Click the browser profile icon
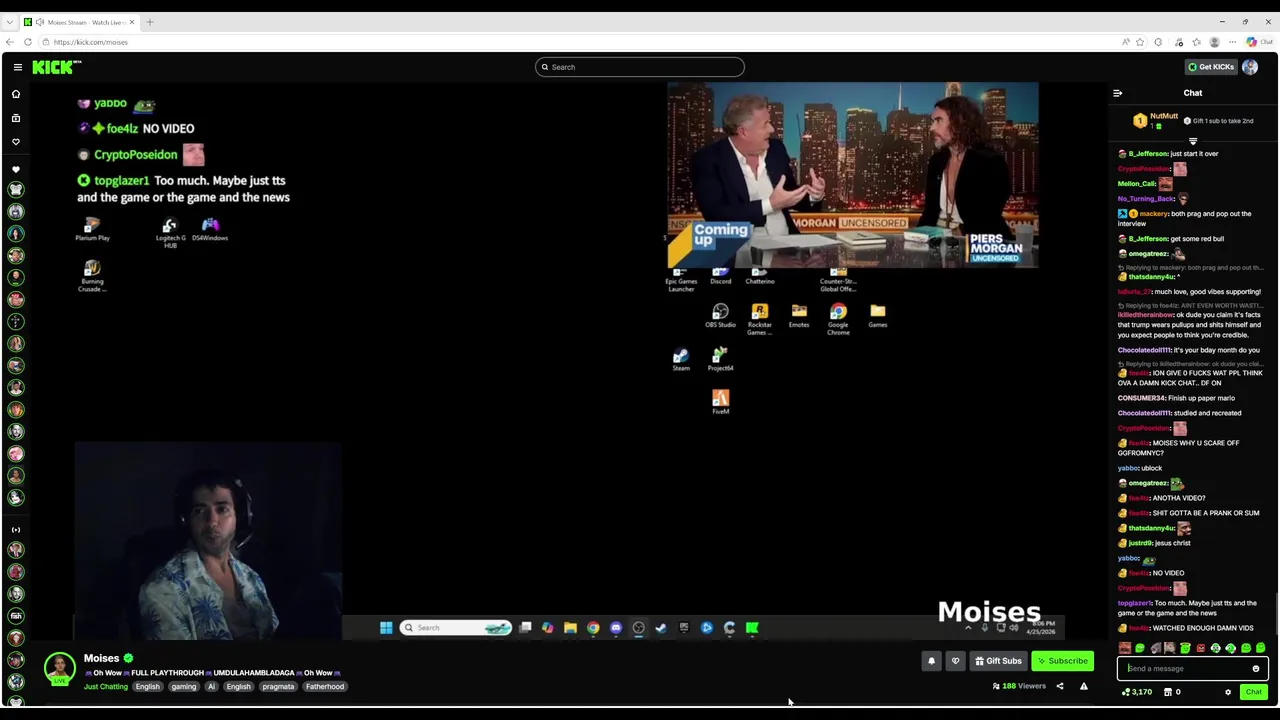1280x720 pixels. point(1214,42)
